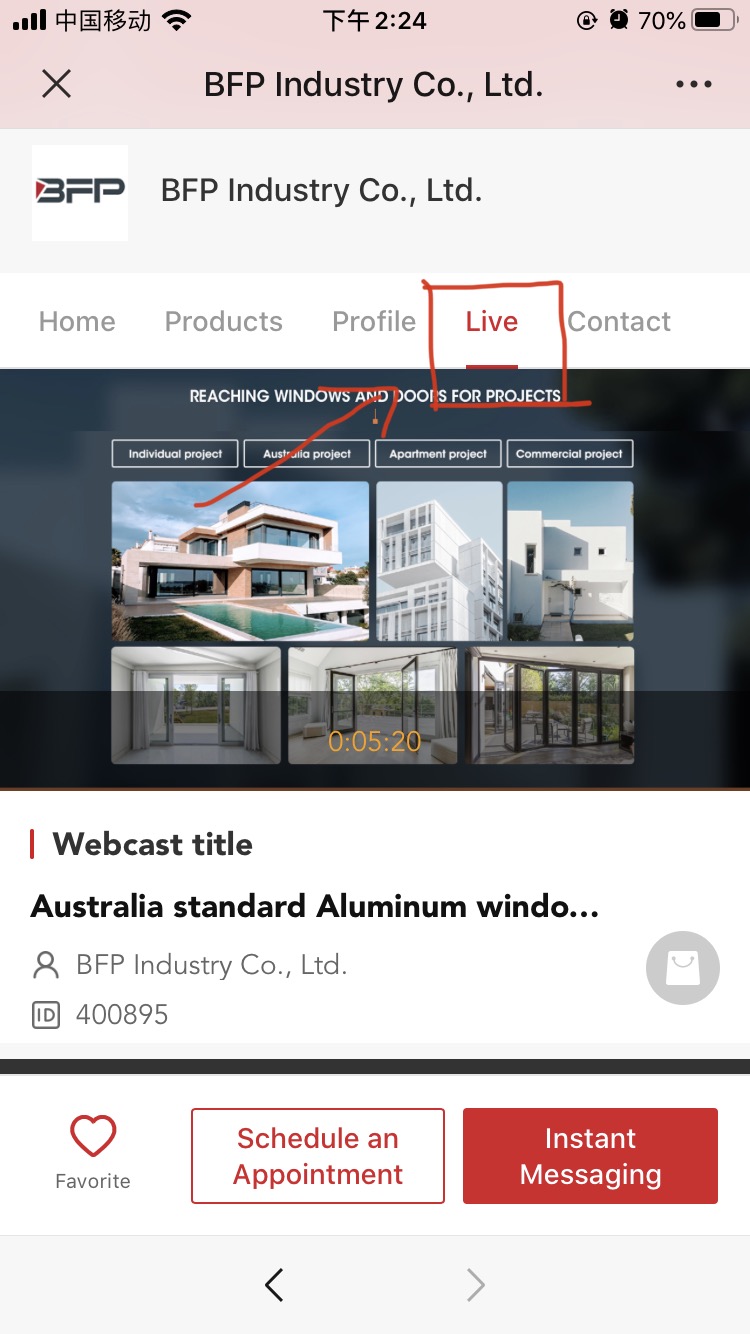This screenshot has width=750, height=1334.
Task: Tap the BFP Industry Co., Ltd. presenter name
Action: (x=212, y=965)
